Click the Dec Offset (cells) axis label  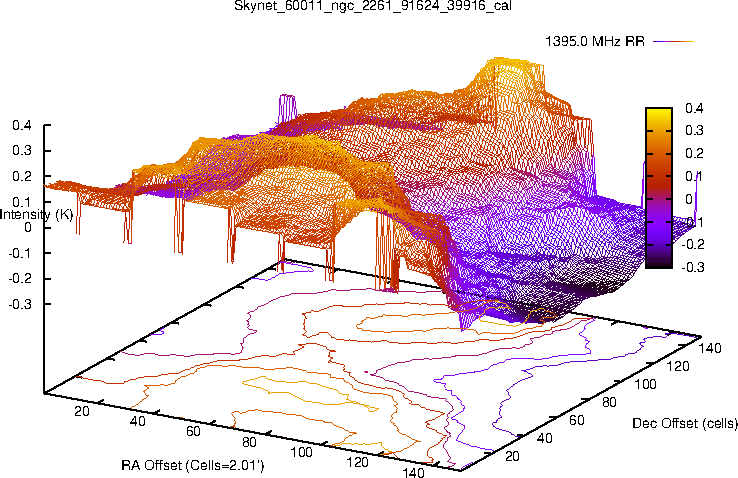685,423
